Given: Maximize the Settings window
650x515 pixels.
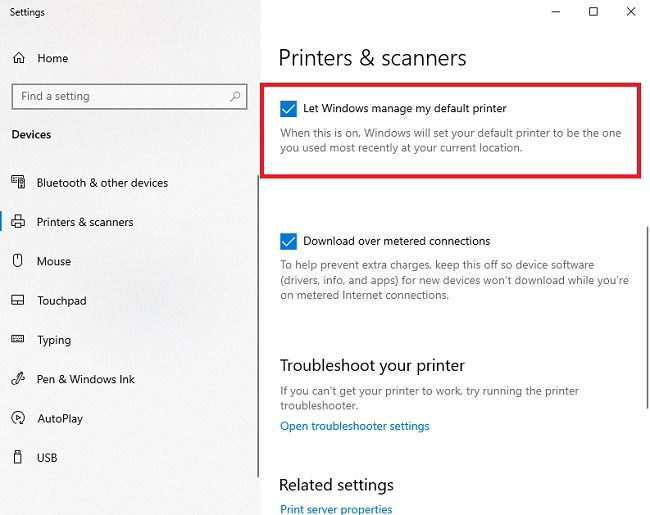Looking at the screenshot, I should click(593, 12).
